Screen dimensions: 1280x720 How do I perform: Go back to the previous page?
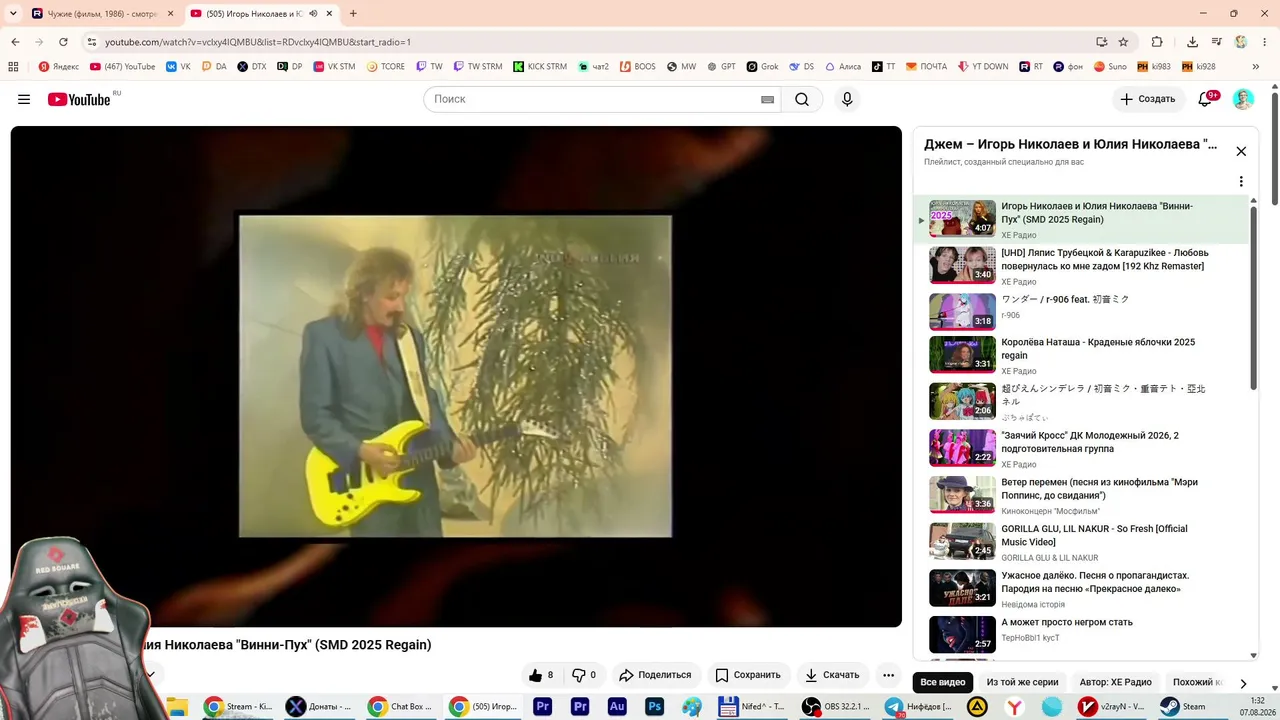coord(15,42)
